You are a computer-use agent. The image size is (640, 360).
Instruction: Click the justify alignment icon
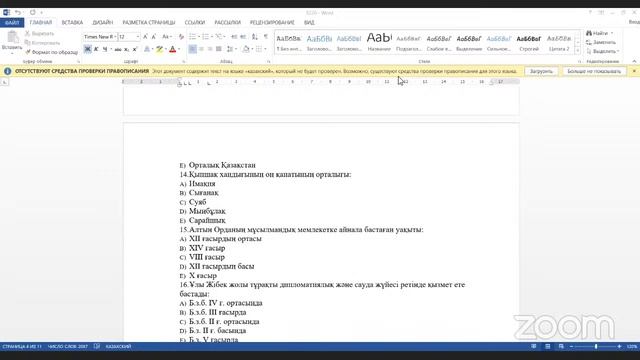(x=219, y=49)
